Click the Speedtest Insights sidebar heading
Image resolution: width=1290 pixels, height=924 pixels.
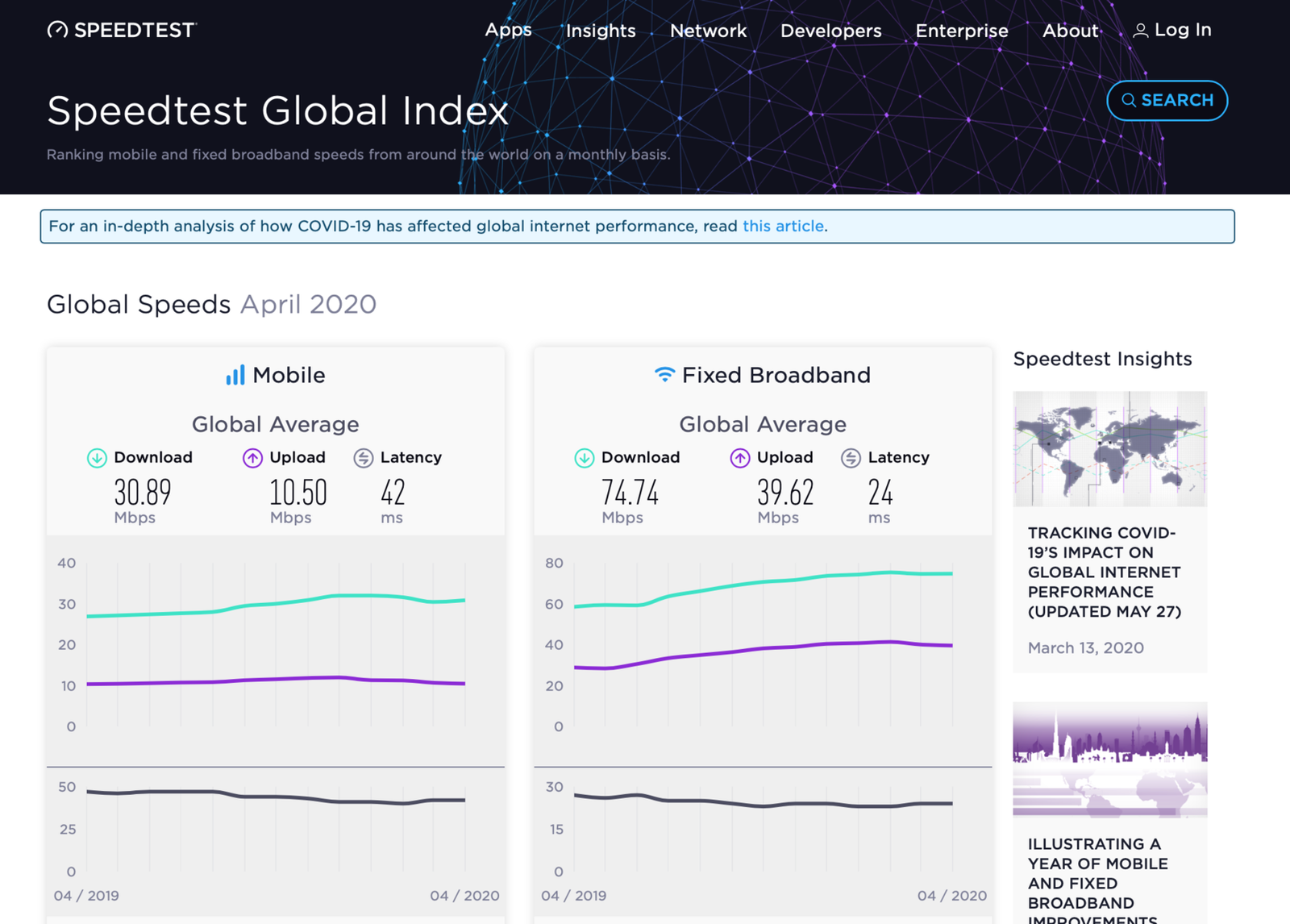(x=1102, y=359)
